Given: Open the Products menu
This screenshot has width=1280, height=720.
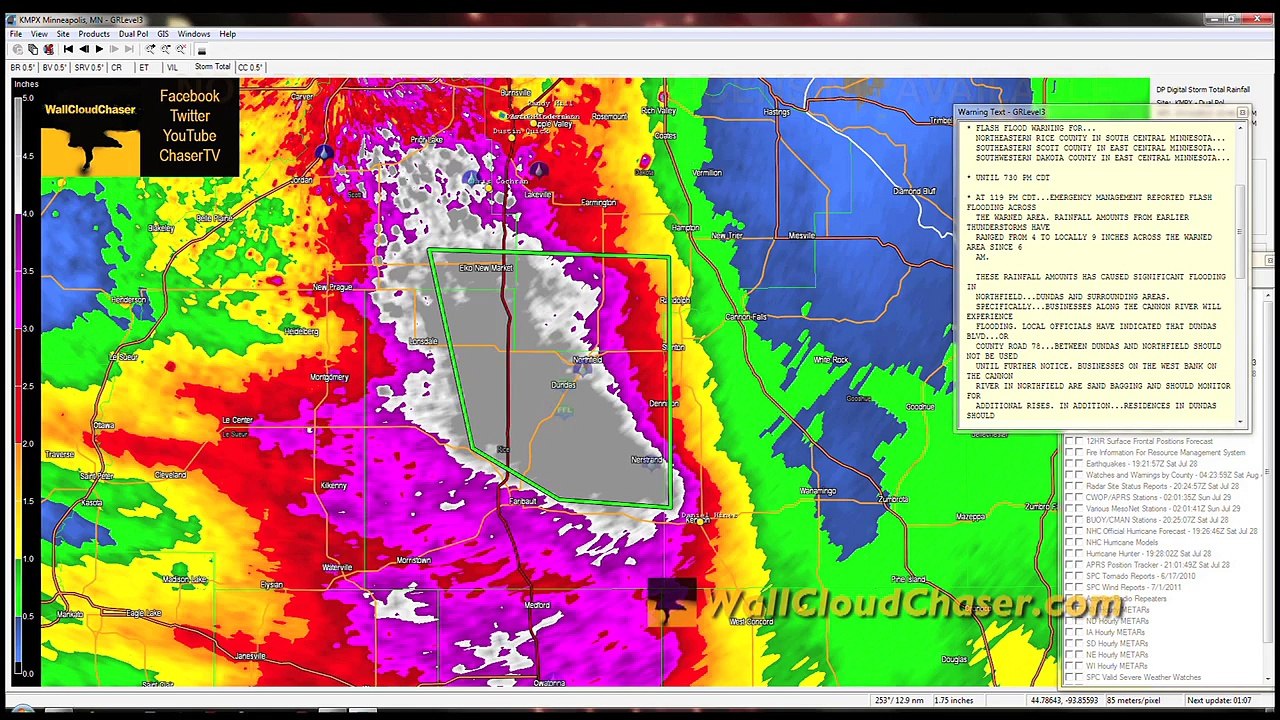Looking at the screenshot, I should coord(94,34).
